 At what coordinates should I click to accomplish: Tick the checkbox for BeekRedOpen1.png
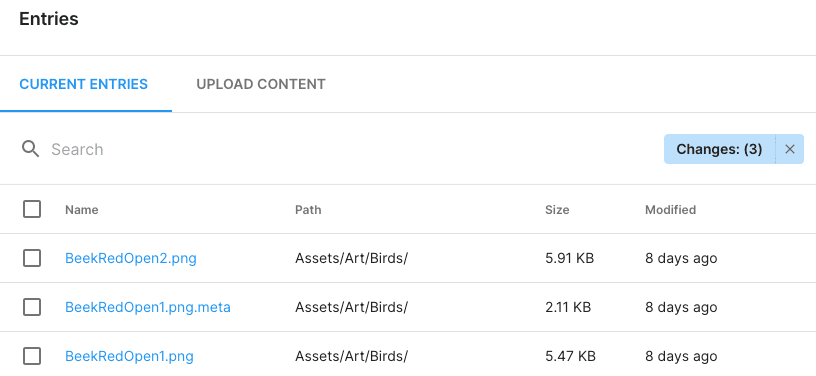pyautogui.click(x=32, y=356)
